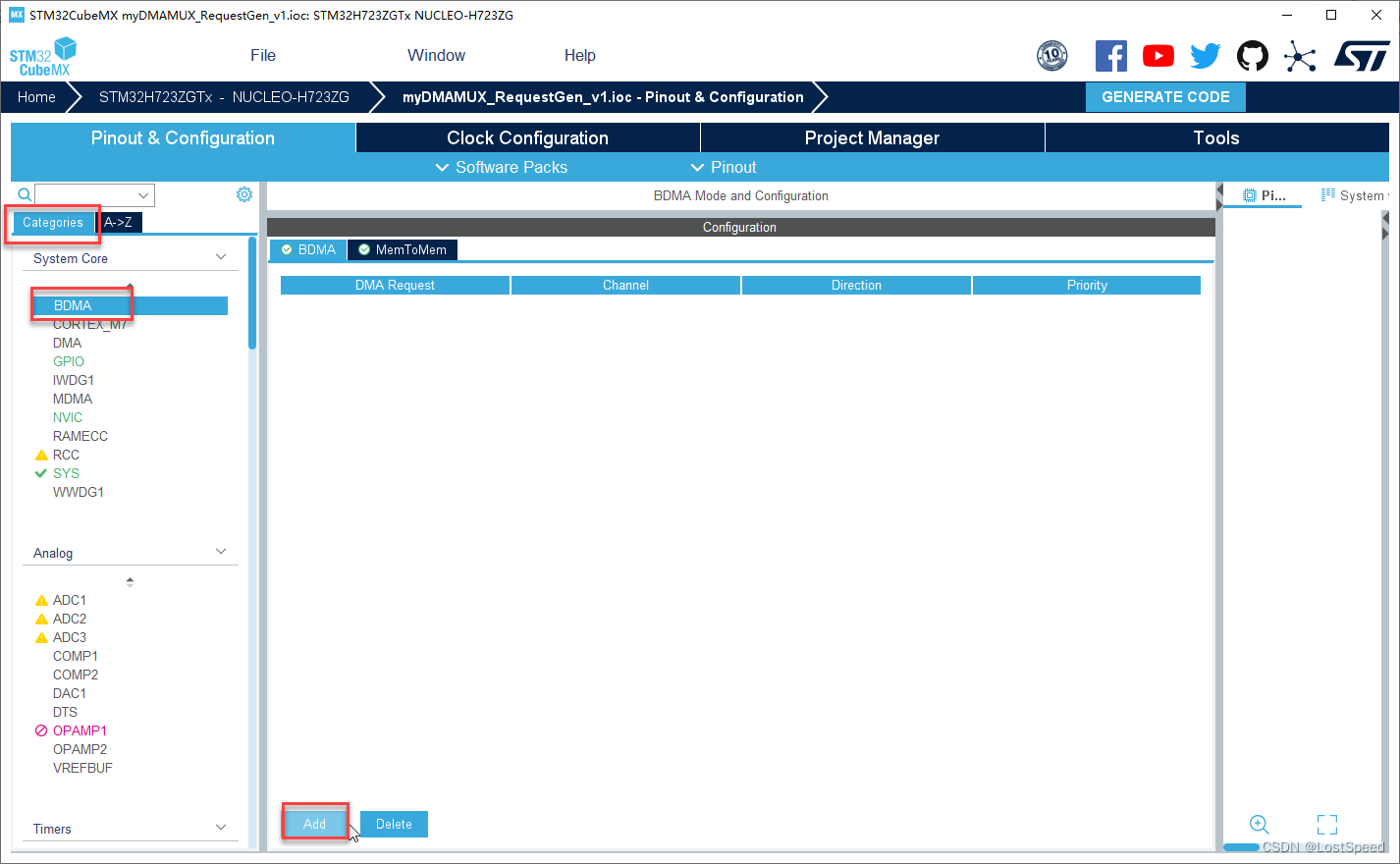Click the warning icon beside ADC2
This screenshot has height=864, width=1400.
pos(41,620)
